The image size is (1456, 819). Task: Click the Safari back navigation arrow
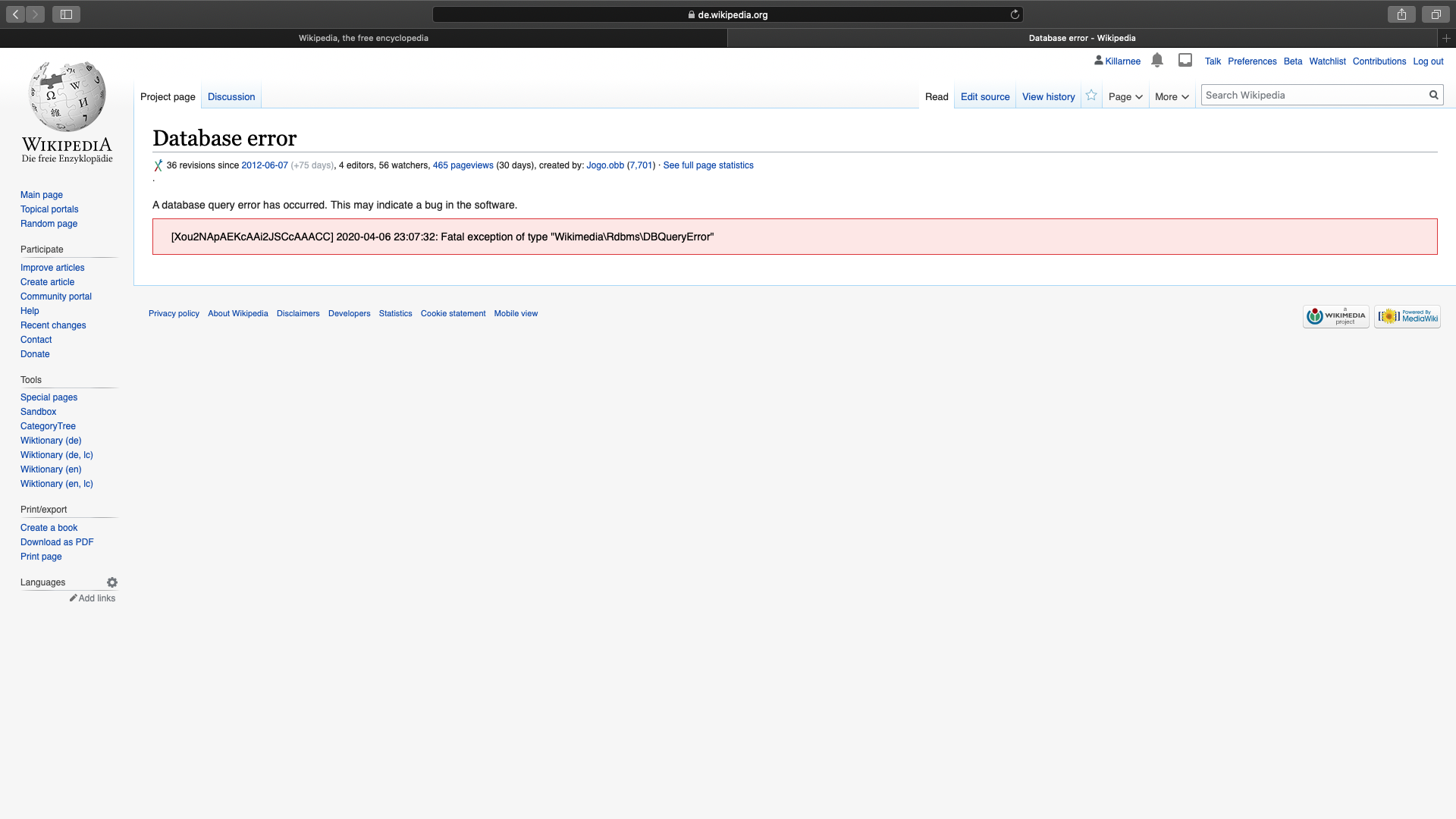pyautogui.click(x=16, y=14)
